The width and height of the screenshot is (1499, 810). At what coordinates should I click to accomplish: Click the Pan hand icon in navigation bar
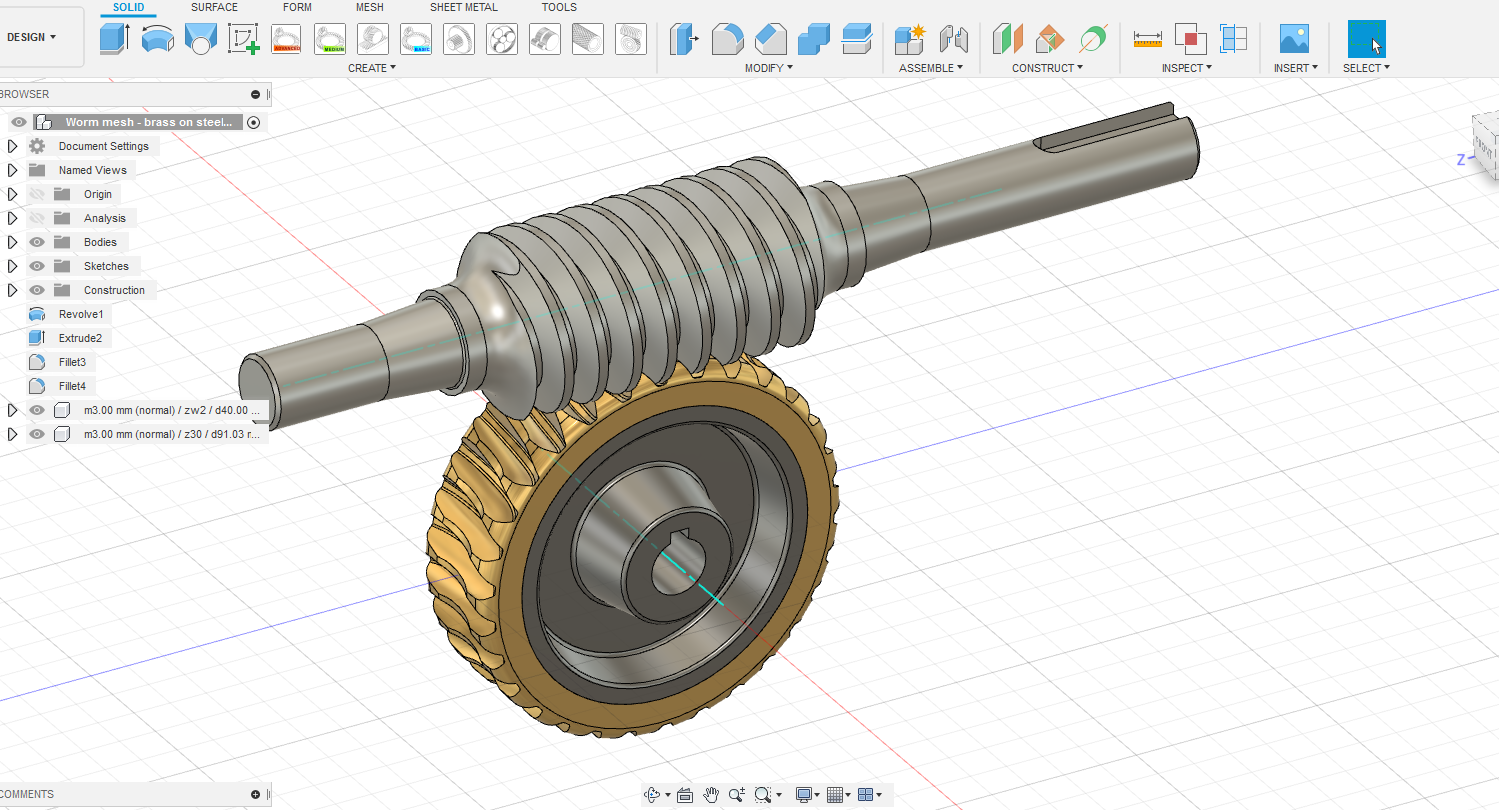click(x=711, y=795)
